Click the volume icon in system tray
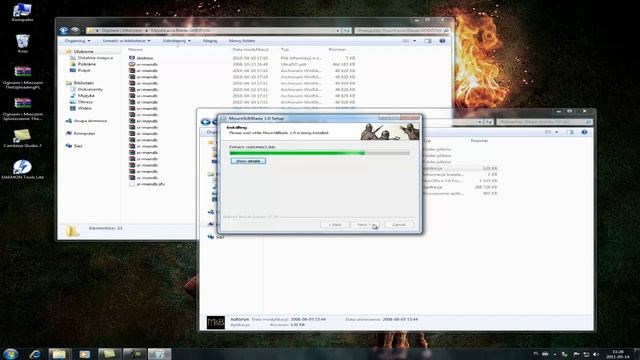 pyautogui.click(x=596, y=354)
